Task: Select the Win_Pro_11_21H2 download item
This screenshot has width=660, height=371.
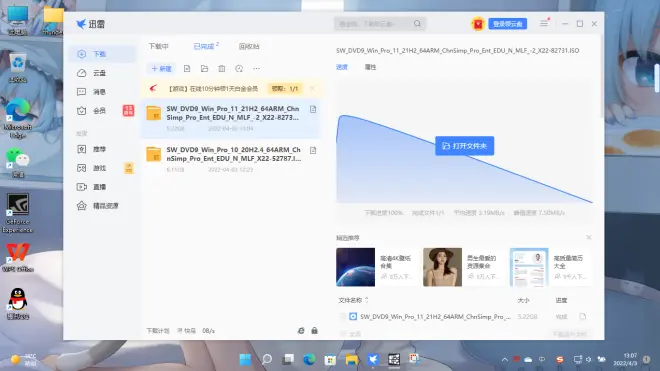Action: point(231,119)
